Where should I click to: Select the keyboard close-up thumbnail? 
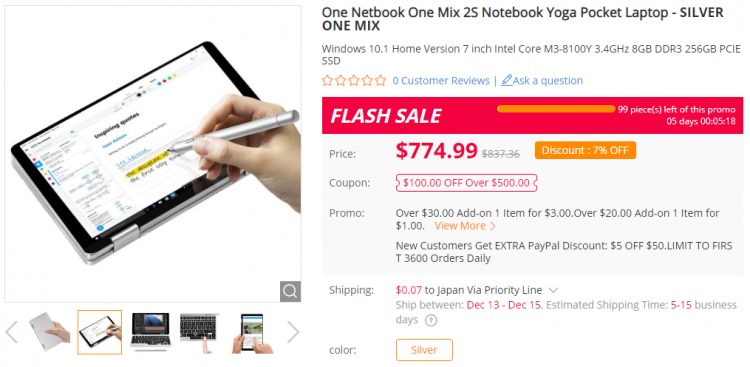[x=199, y=332]
